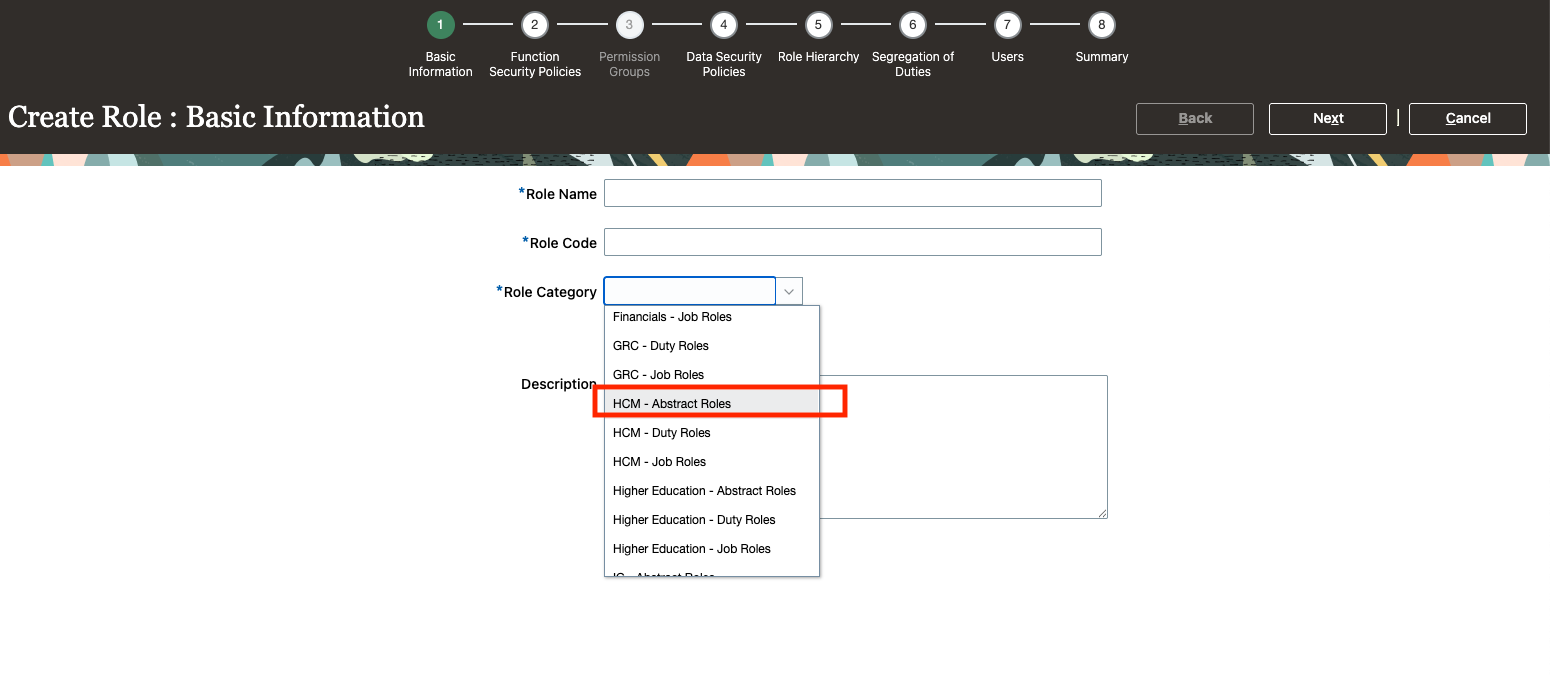Open step 6 Segregation of Duties
Viewport: 1550px width, 675px height.
pyautogui.click(x=912, y=25)
